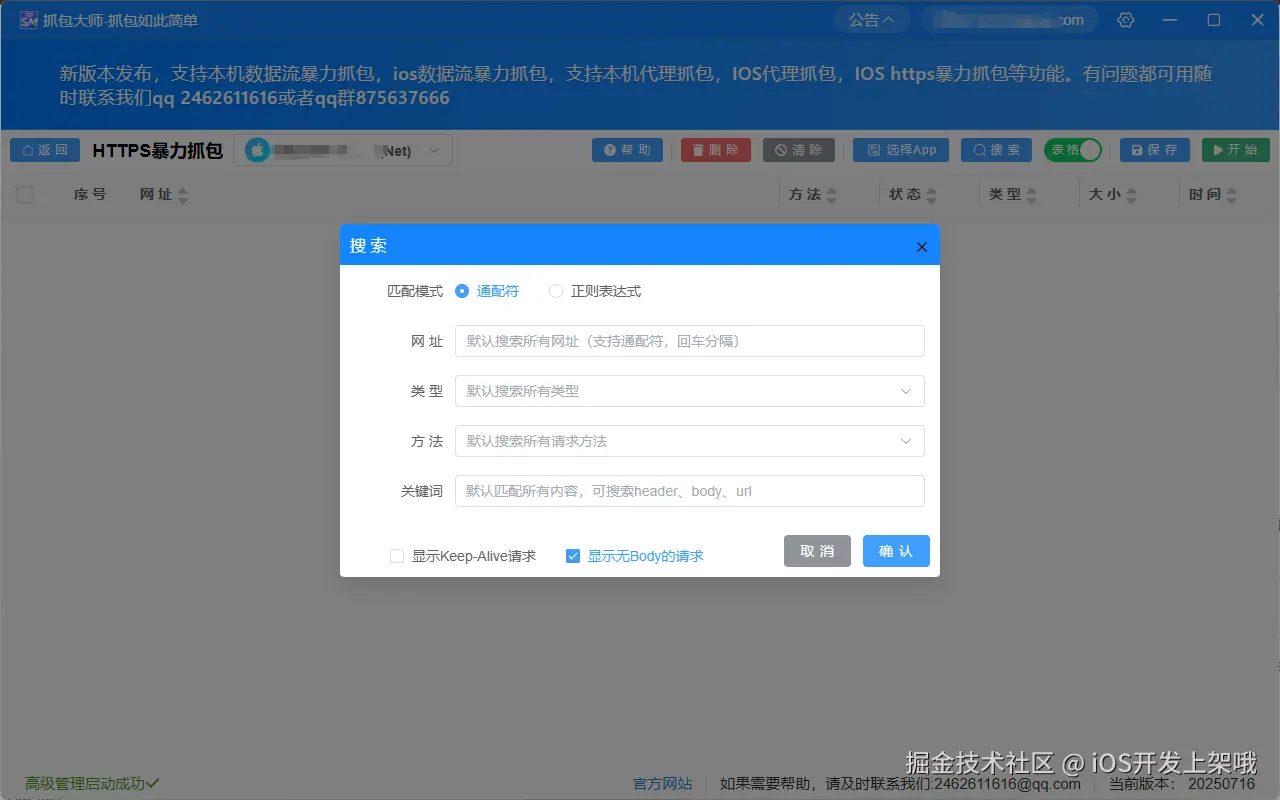
Task: Open the 官方网站 link at the bottom
Action: tap(662, 783)
